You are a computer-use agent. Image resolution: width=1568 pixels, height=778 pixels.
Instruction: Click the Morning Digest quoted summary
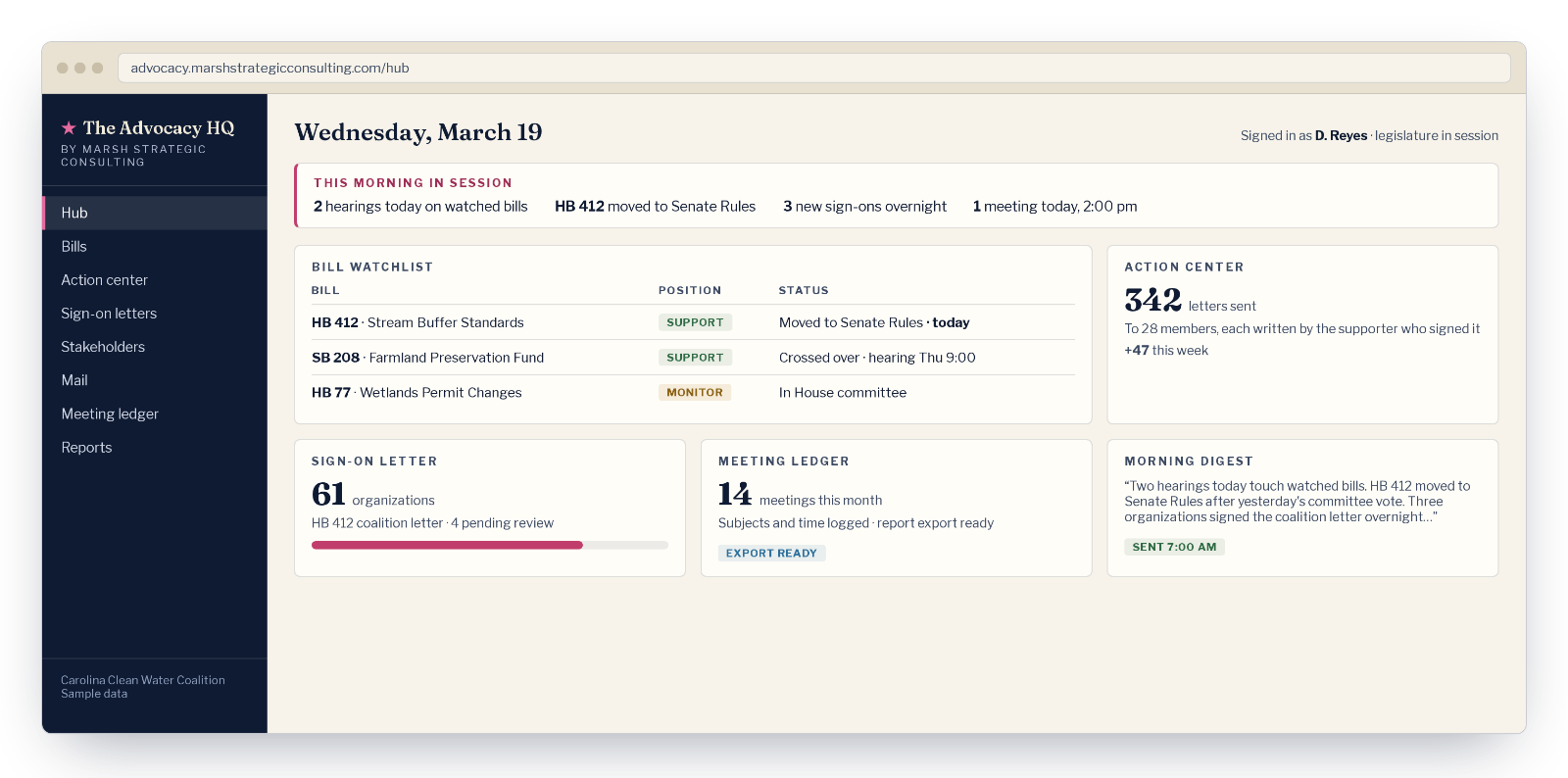pyautogui.click(x=1298, y=502)
